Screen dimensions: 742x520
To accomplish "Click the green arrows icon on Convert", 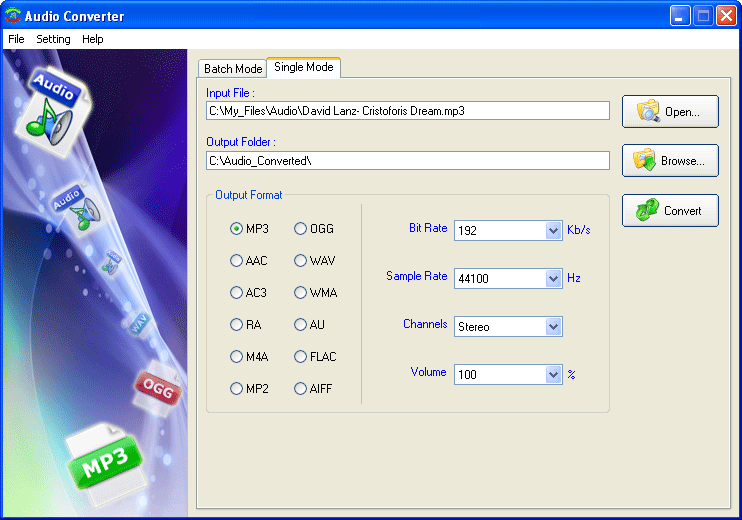I will [x=647, y=210].
